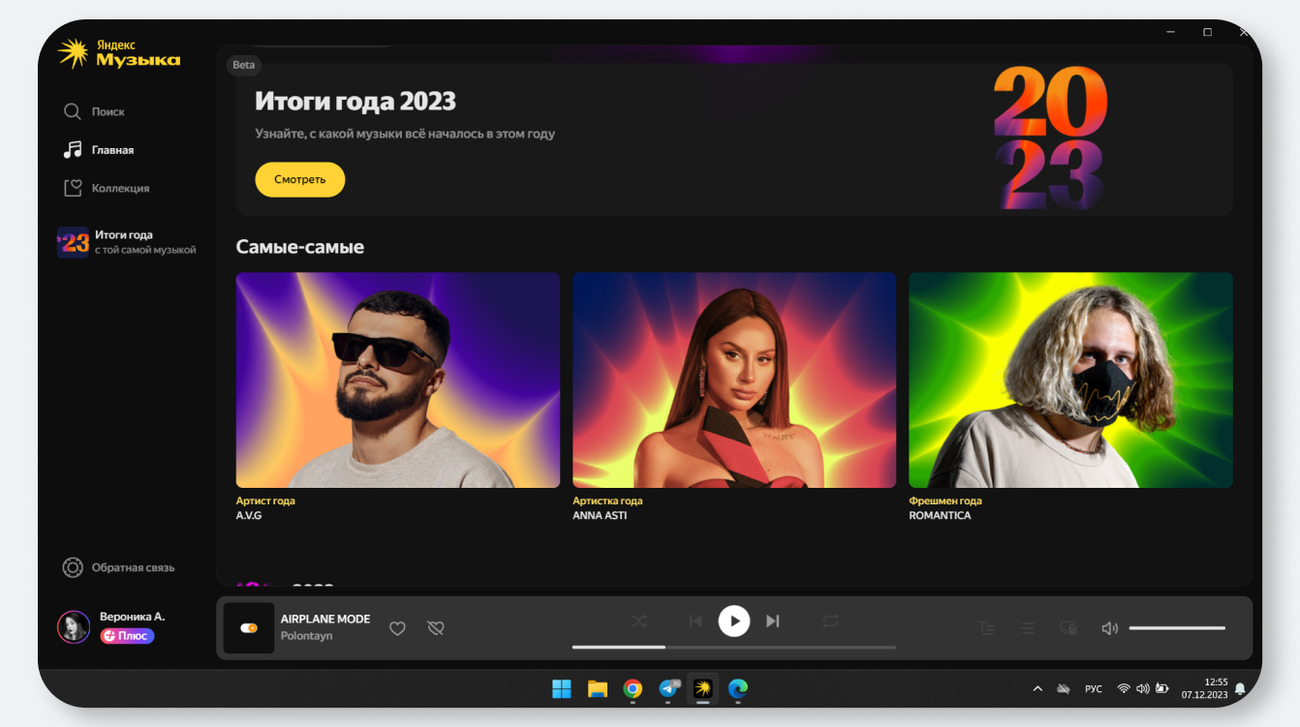Viewport: 1300px width, 727px height.
Task: Open the devices cast icon
Action: click(x=1068, y=628)
